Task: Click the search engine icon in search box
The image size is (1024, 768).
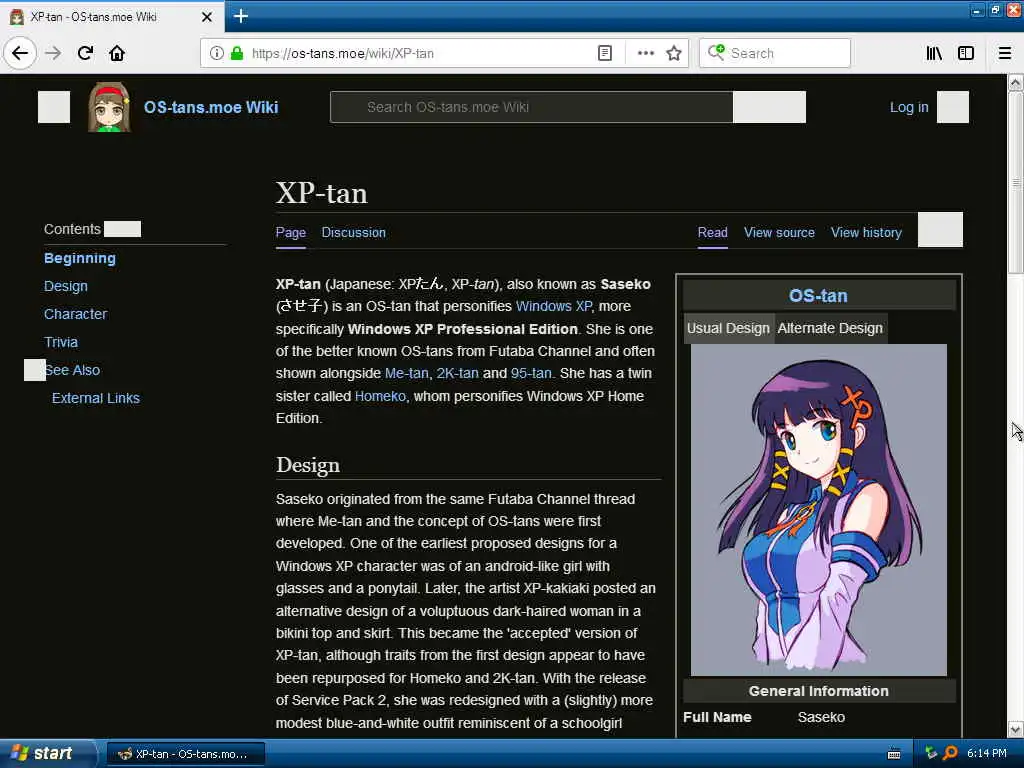Action: 716,52
